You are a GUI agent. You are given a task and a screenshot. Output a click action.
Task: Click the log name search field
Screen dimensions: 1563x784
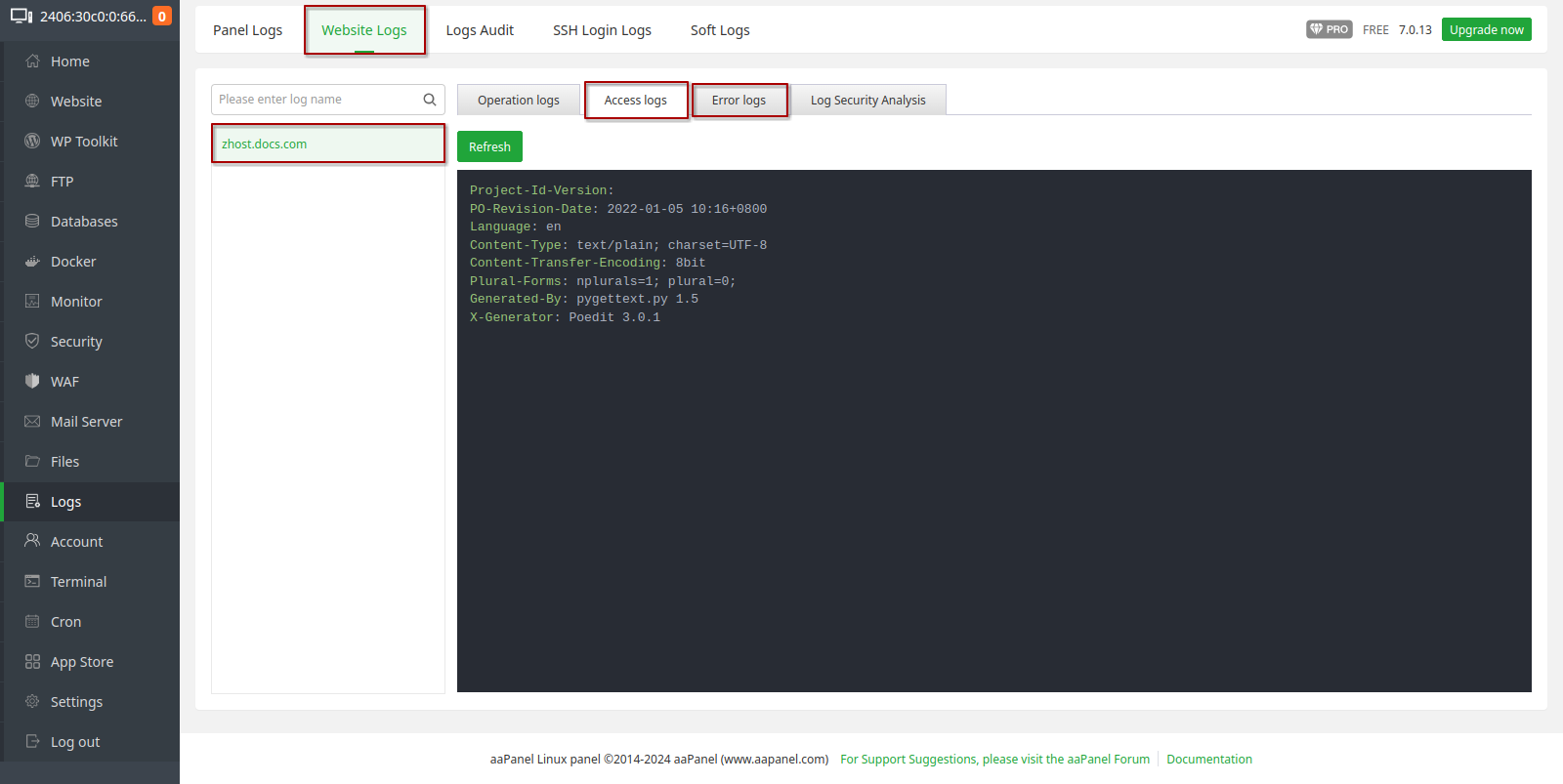point(317,100)
